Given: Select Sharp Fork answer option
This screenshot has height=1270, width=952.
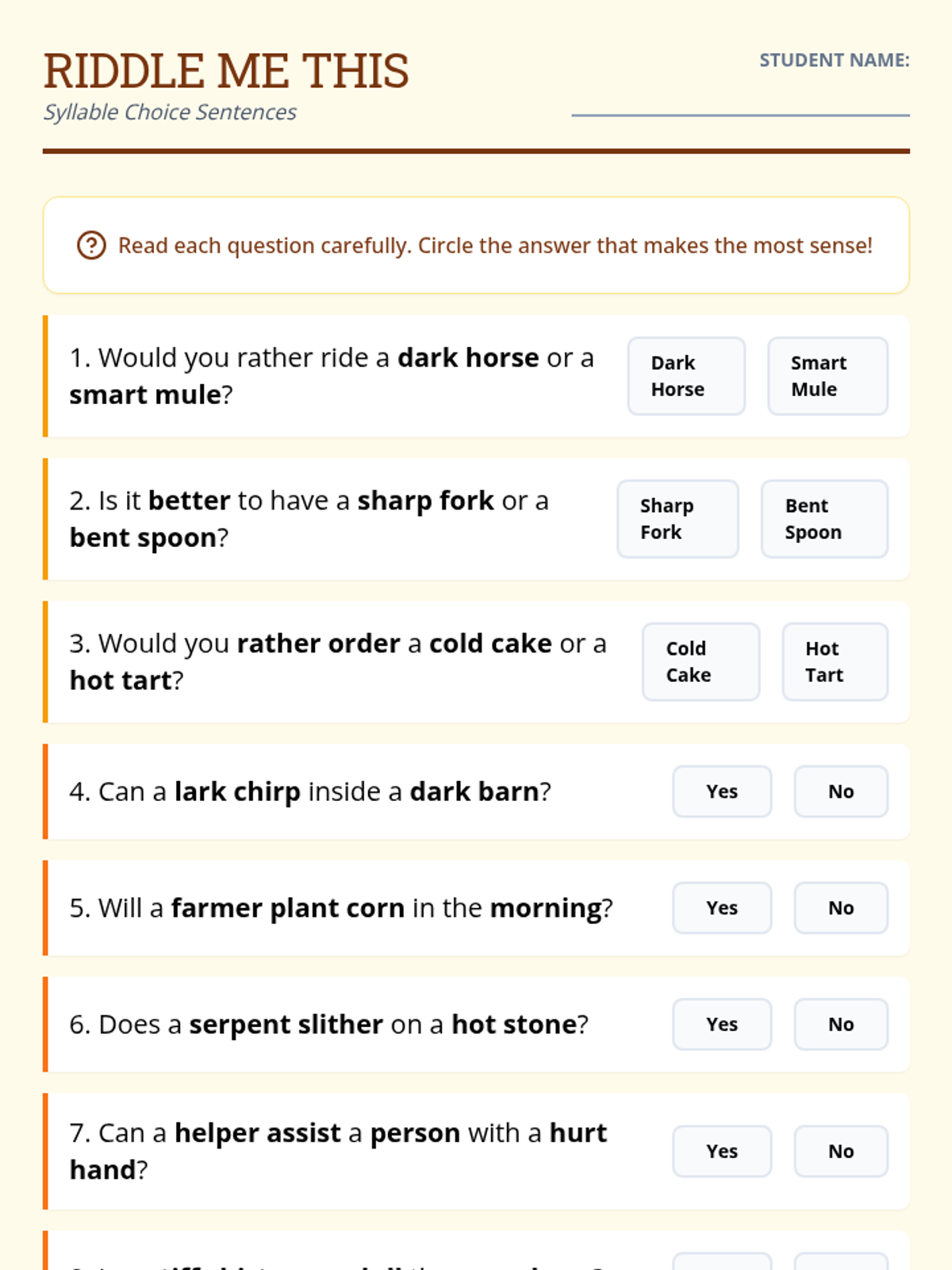Looking at the screenshot, I should click(678, 519).
